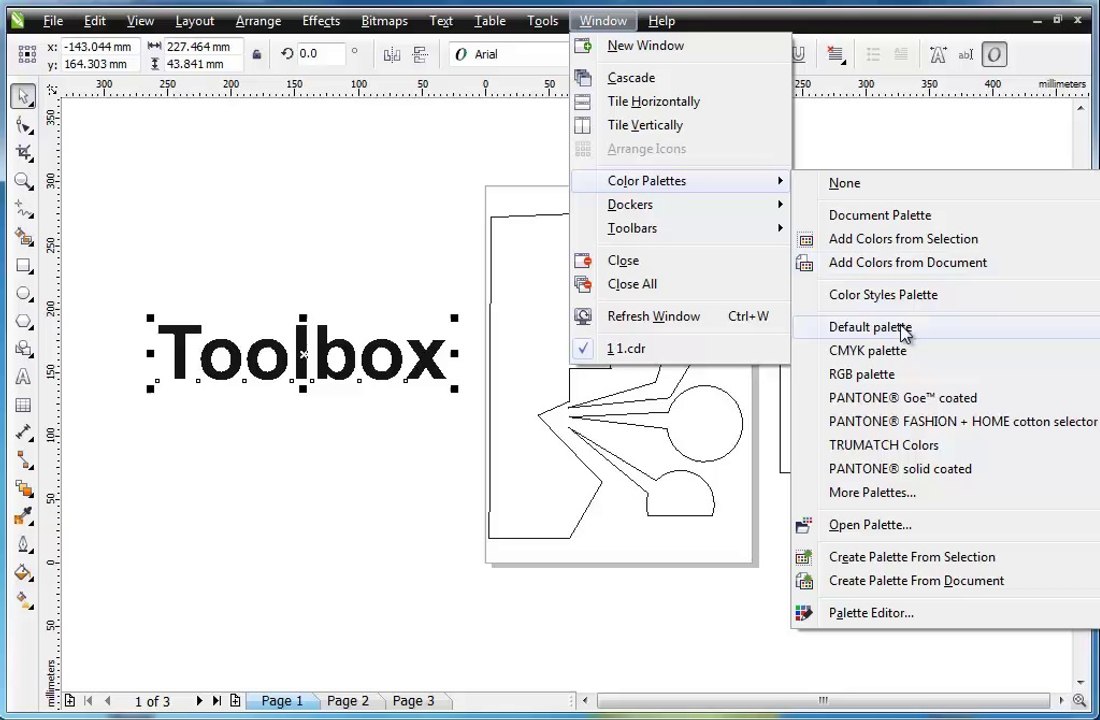Open Character Formatting icon in property bar
The height and width of the screenshot is (720, 1100).
(x=937, y=55)
